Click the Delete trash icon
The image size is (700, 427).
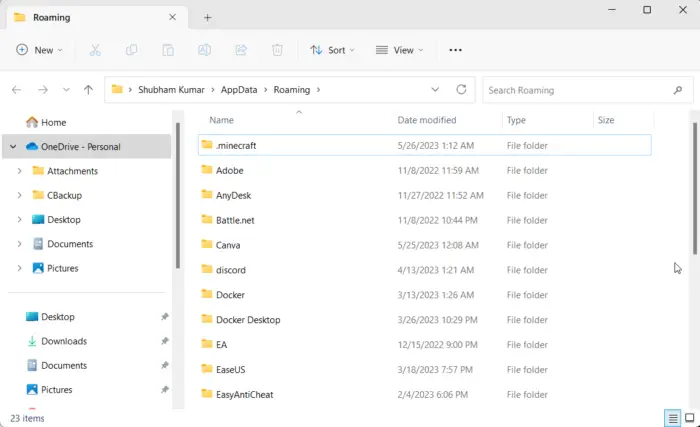pyautogui.click(x=277, y=50)
